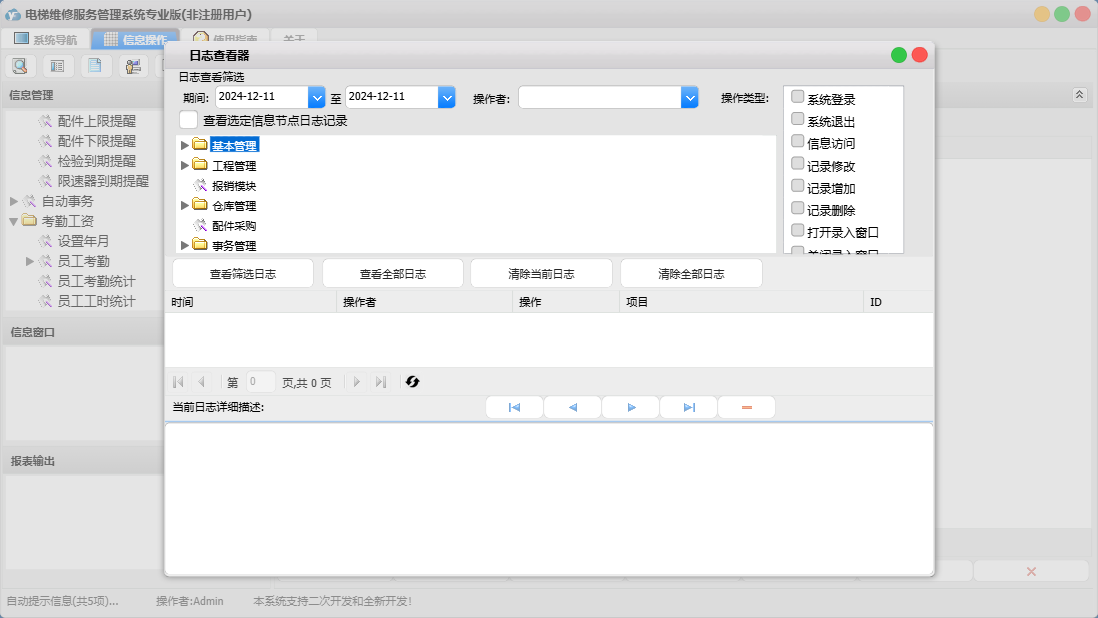Select the 信息操作 tab
This screenshot has width=1098, height=618.
[x=135, y=40]
